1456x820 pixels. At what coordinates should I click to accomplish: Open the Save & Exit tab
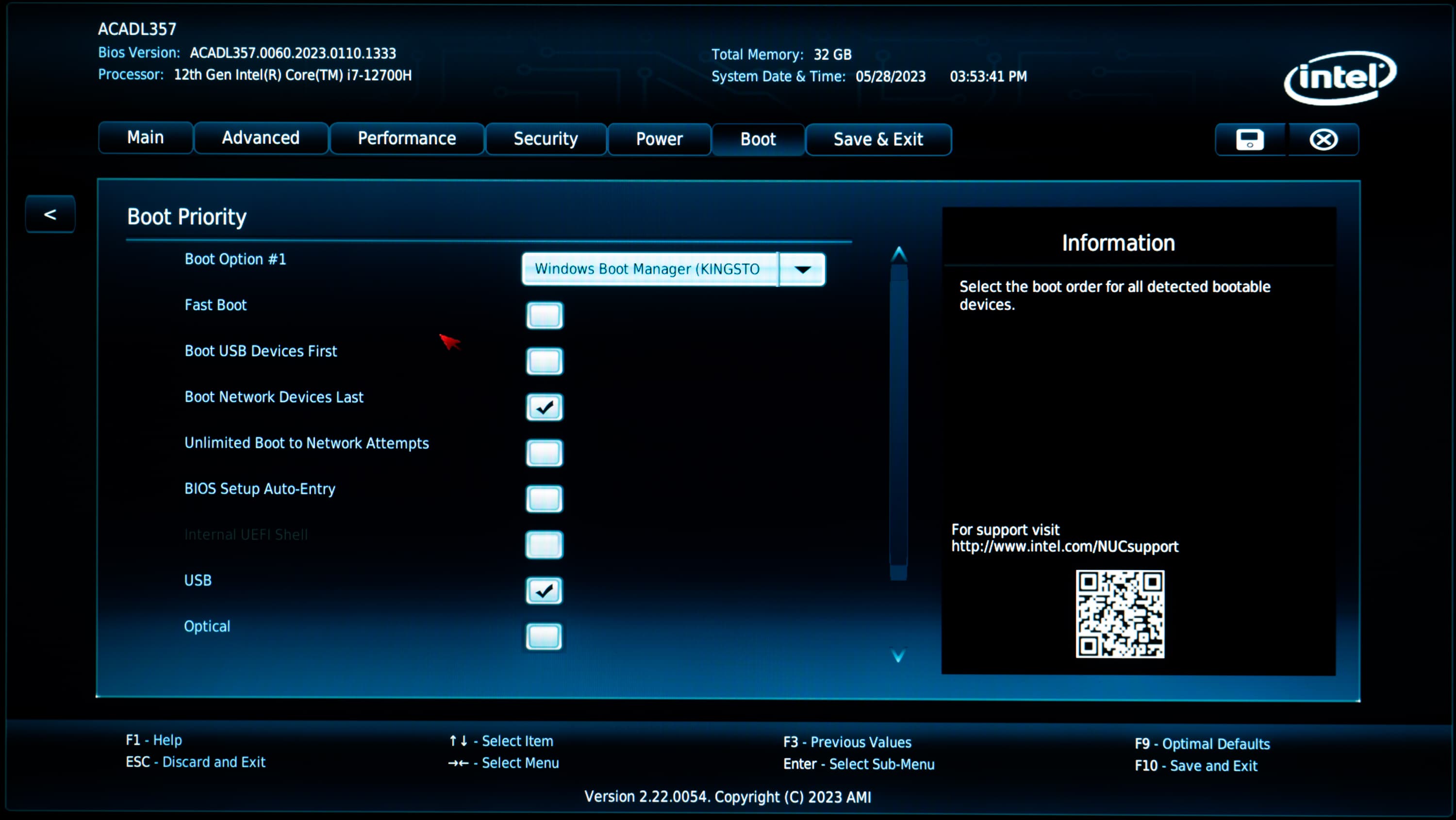(x=878, y=140)
